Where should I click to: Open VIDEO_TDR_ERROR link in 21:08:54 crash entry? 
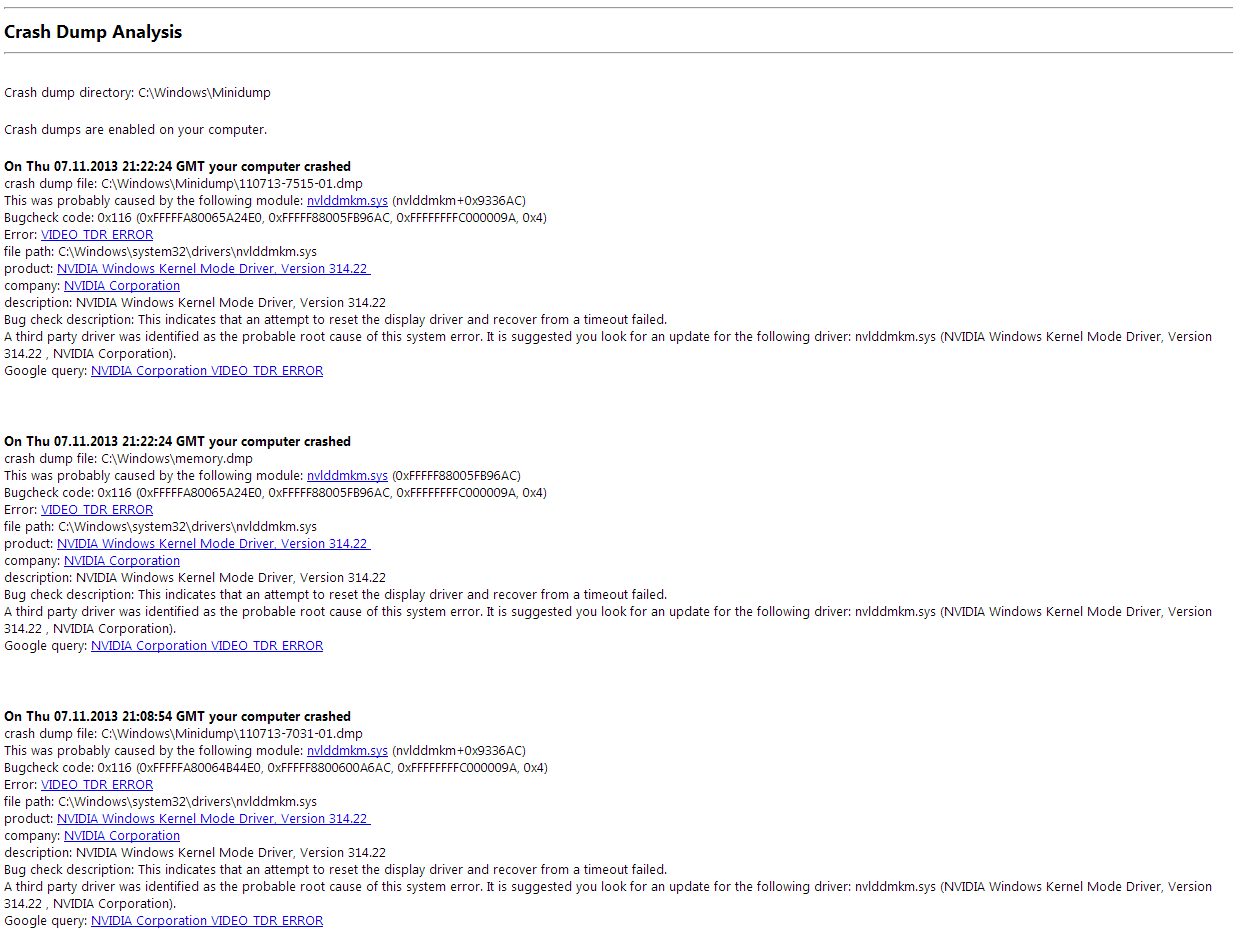97,784
